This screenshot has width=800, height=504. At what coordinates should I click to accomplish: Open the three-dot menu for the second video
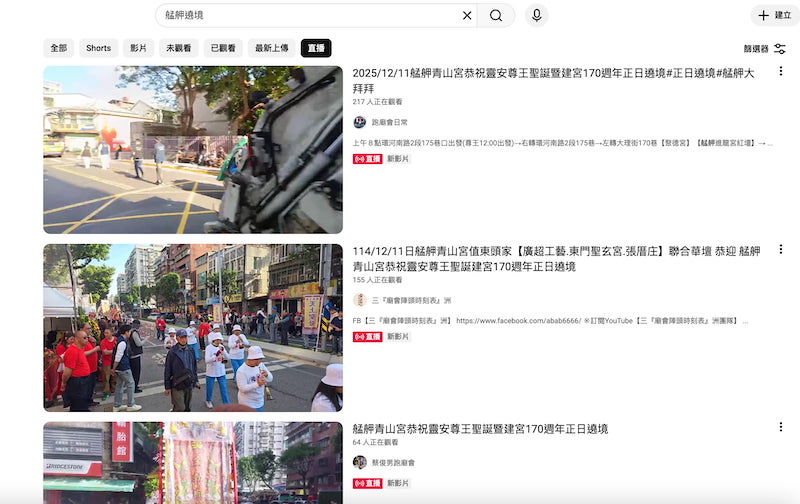tap(781, 250)
